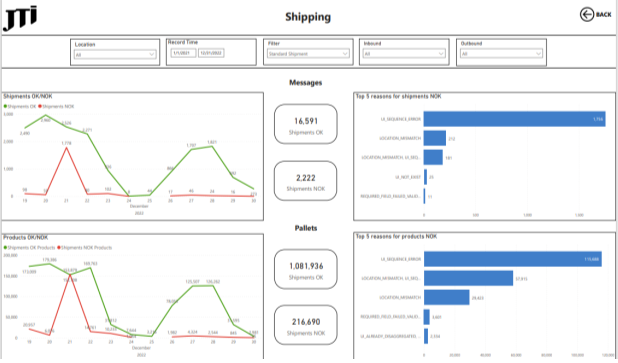Click the red Shipments NOK Products legend marker
Image resolution: width=618 pixels, height=363 pixels.
tap(59, 248)
